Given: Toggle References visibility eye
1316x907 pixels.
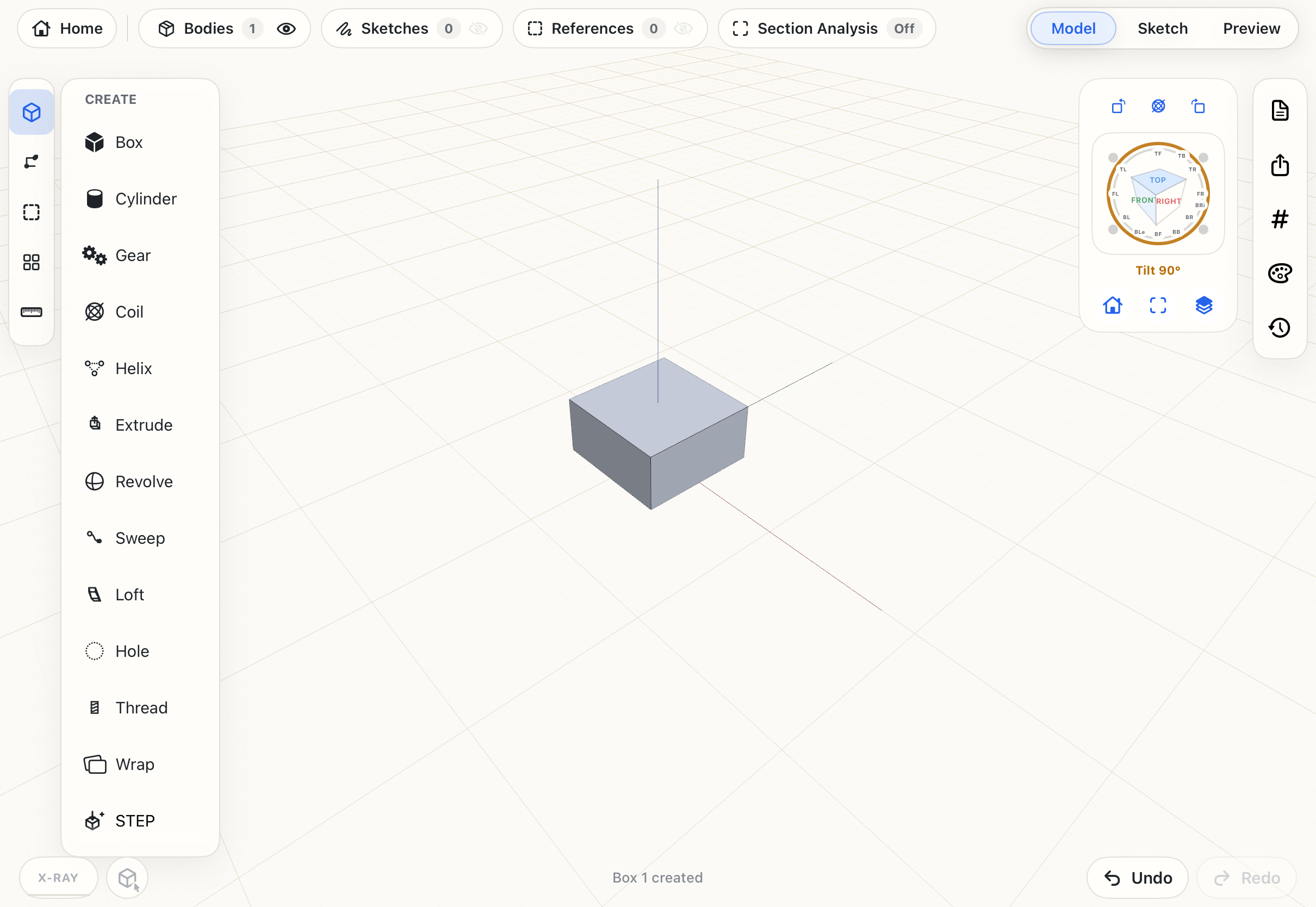Looking at the screenshot, I should tap(684, 28).
